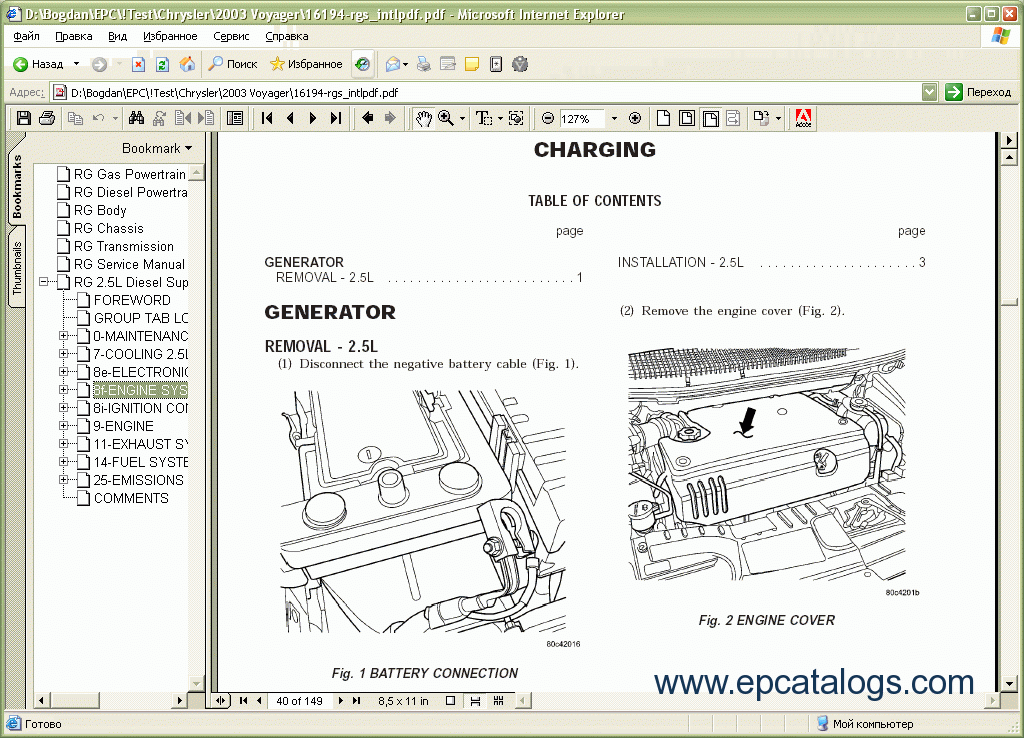Viewport: 1024px width, 738px height.
Task: Open the Back button history dropdown
Action: 76,64
